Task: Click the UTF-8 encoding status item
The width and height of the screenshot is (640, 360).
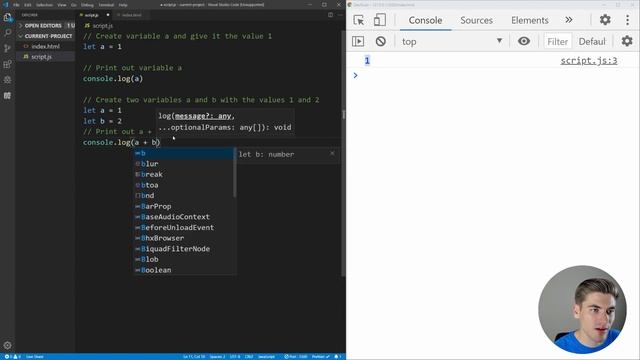Action: click(235, 356)
